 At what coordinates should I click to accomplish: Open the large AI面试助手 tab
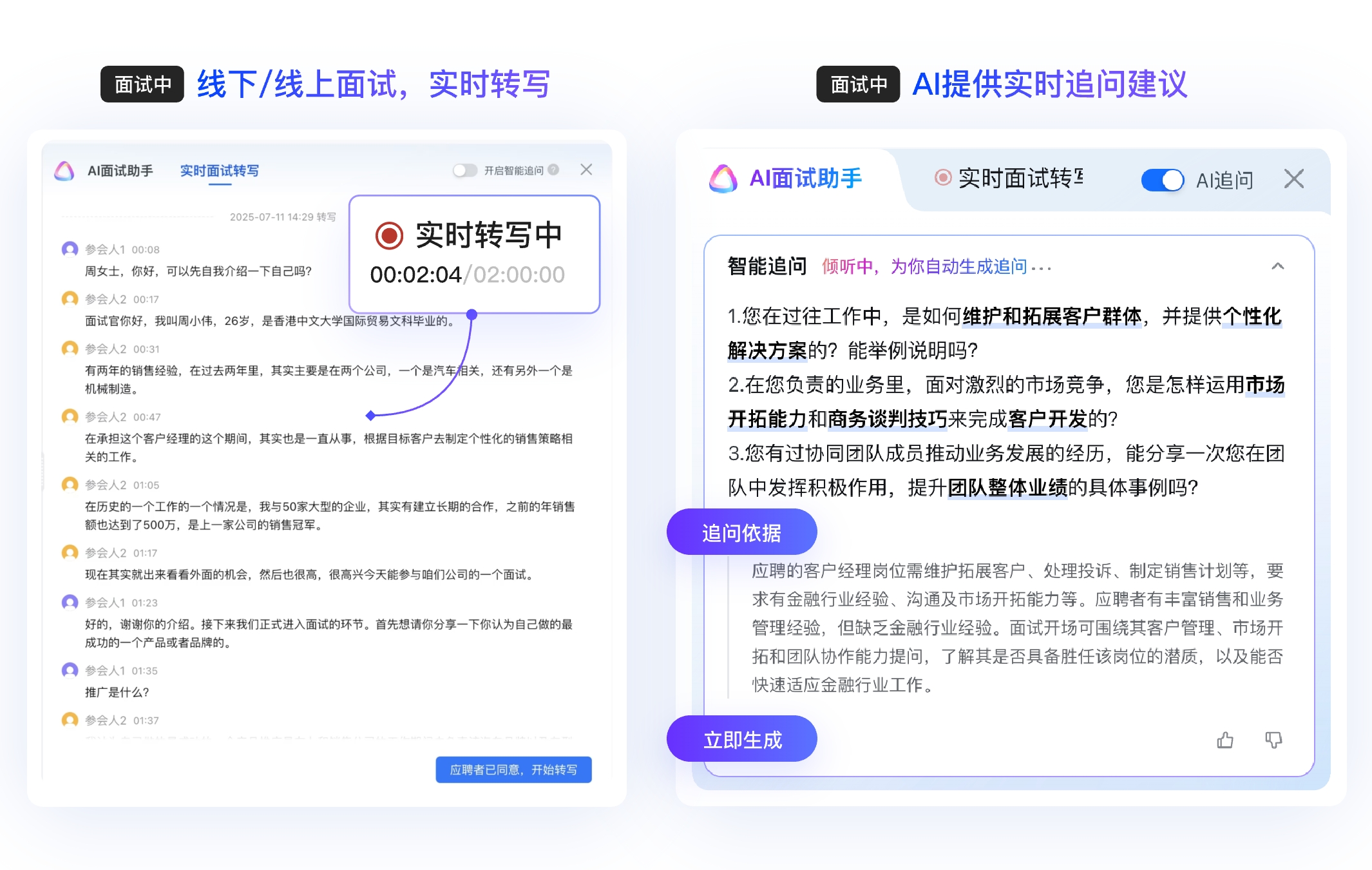click(805, 179)
